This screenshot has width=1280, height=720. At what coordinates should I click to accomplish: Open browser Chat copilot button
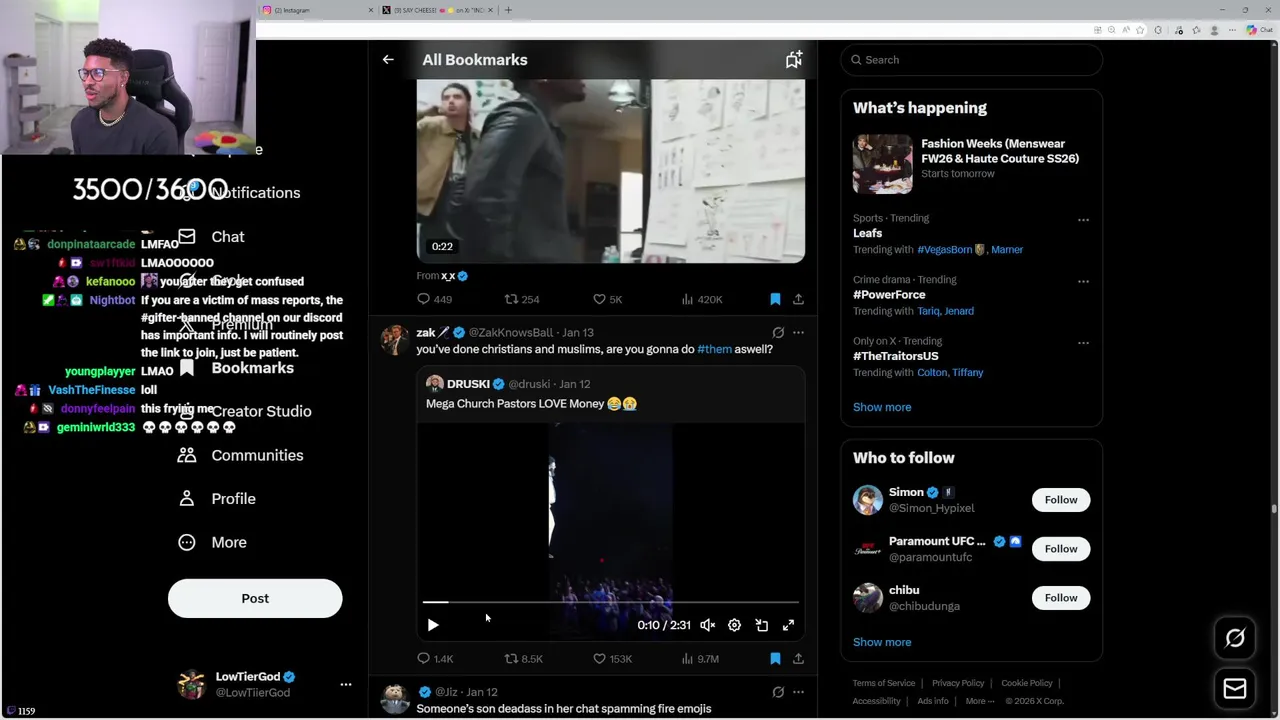pyautogui.click(x=1260, y=30)
